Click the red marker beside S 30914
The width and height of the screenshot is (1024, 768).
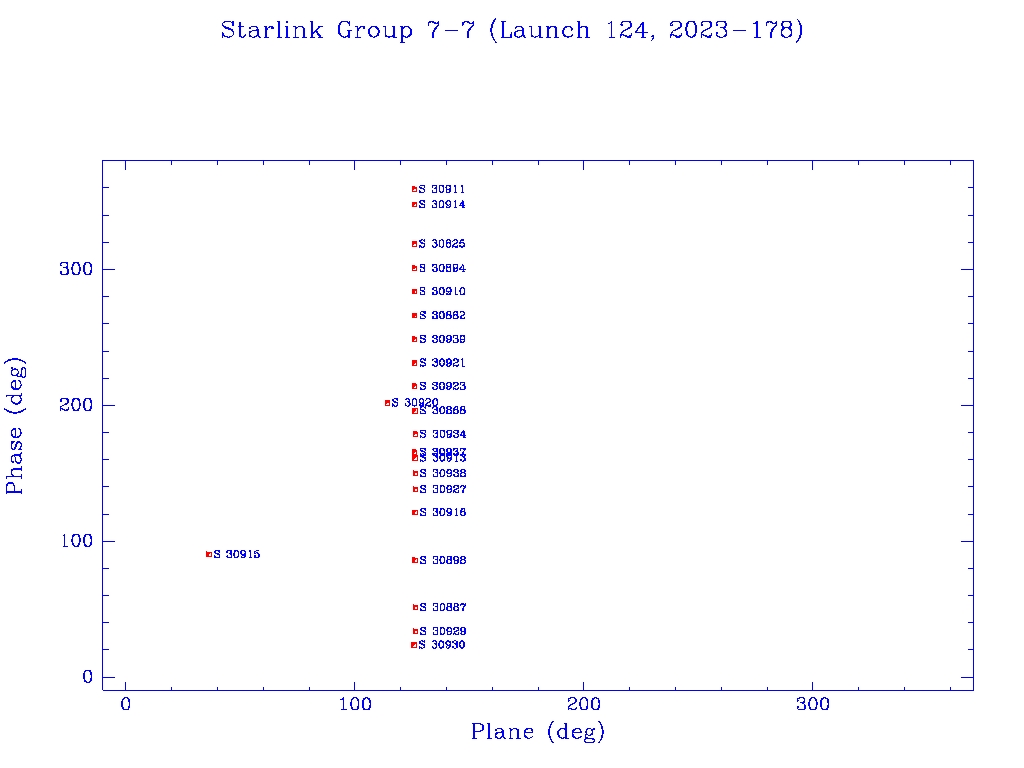point(414,204)
